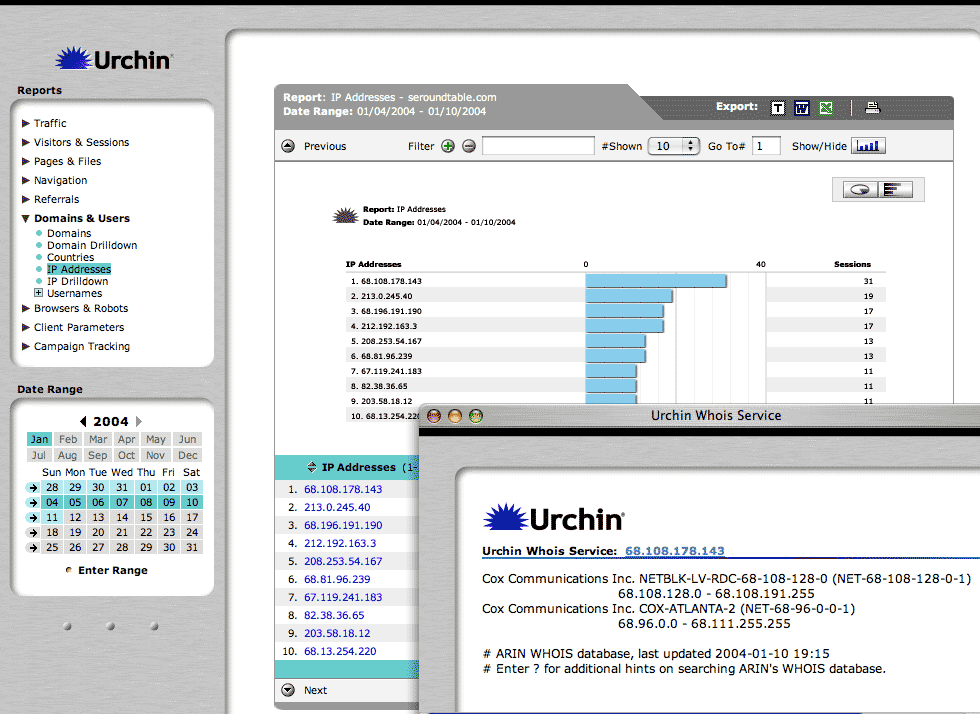
Task: Select week row starting Sunday 28
Action: click(x=33, y=488)
